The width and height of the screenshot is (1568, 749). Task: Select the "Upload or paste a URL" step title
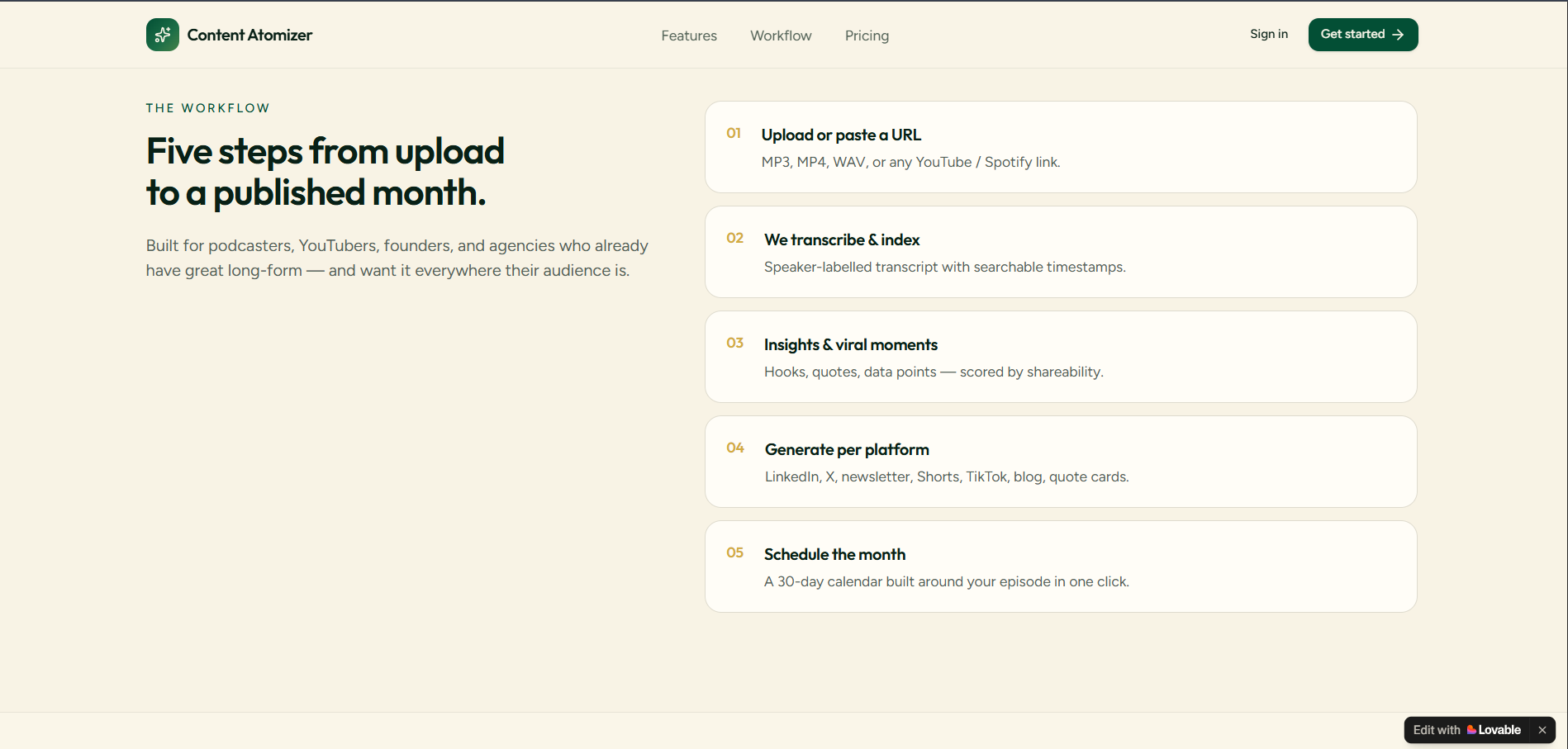841,135
